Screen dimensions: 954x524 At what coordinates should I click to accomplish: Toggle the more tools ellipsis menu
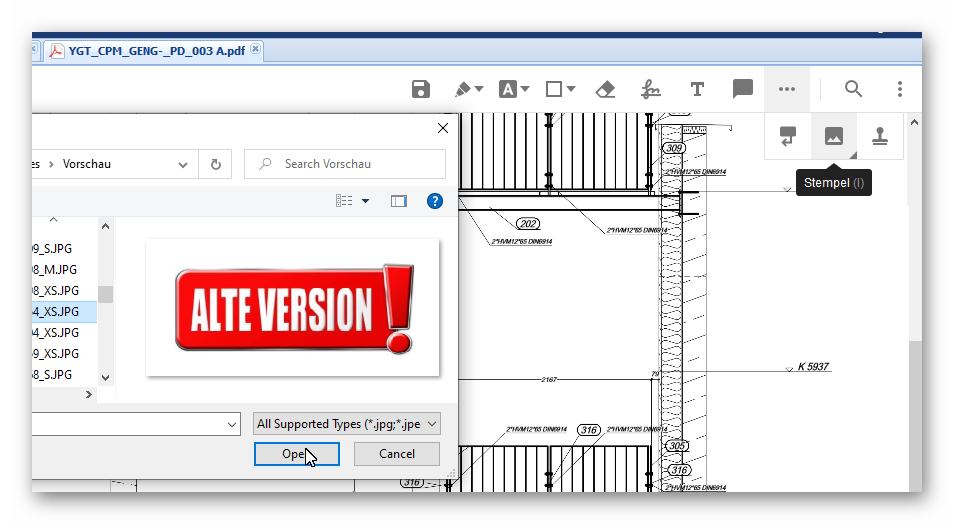787,89
